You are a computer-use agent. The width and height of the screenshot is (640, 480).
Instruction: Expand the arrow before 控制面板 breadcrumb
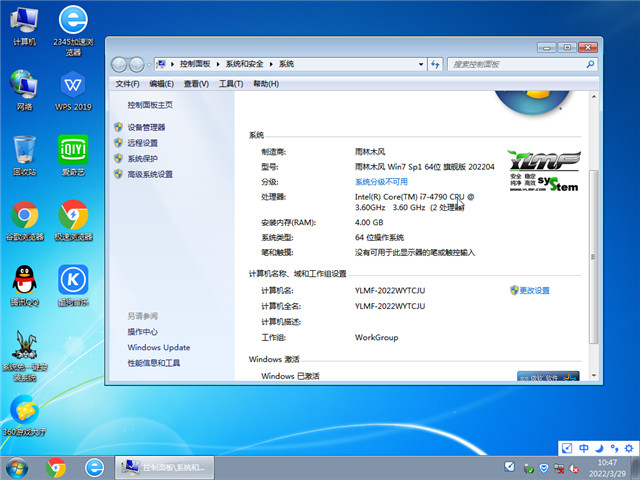(x=172, y=64)
